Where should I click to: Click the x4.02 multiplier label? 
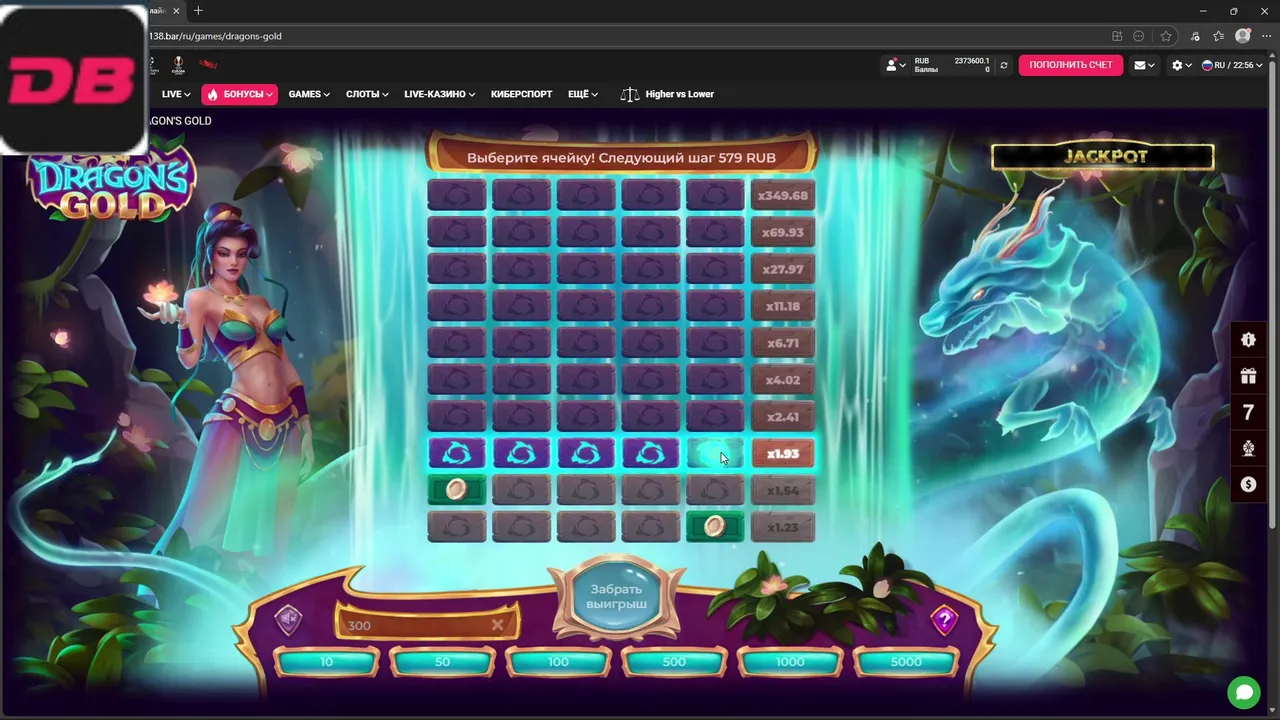782,380
